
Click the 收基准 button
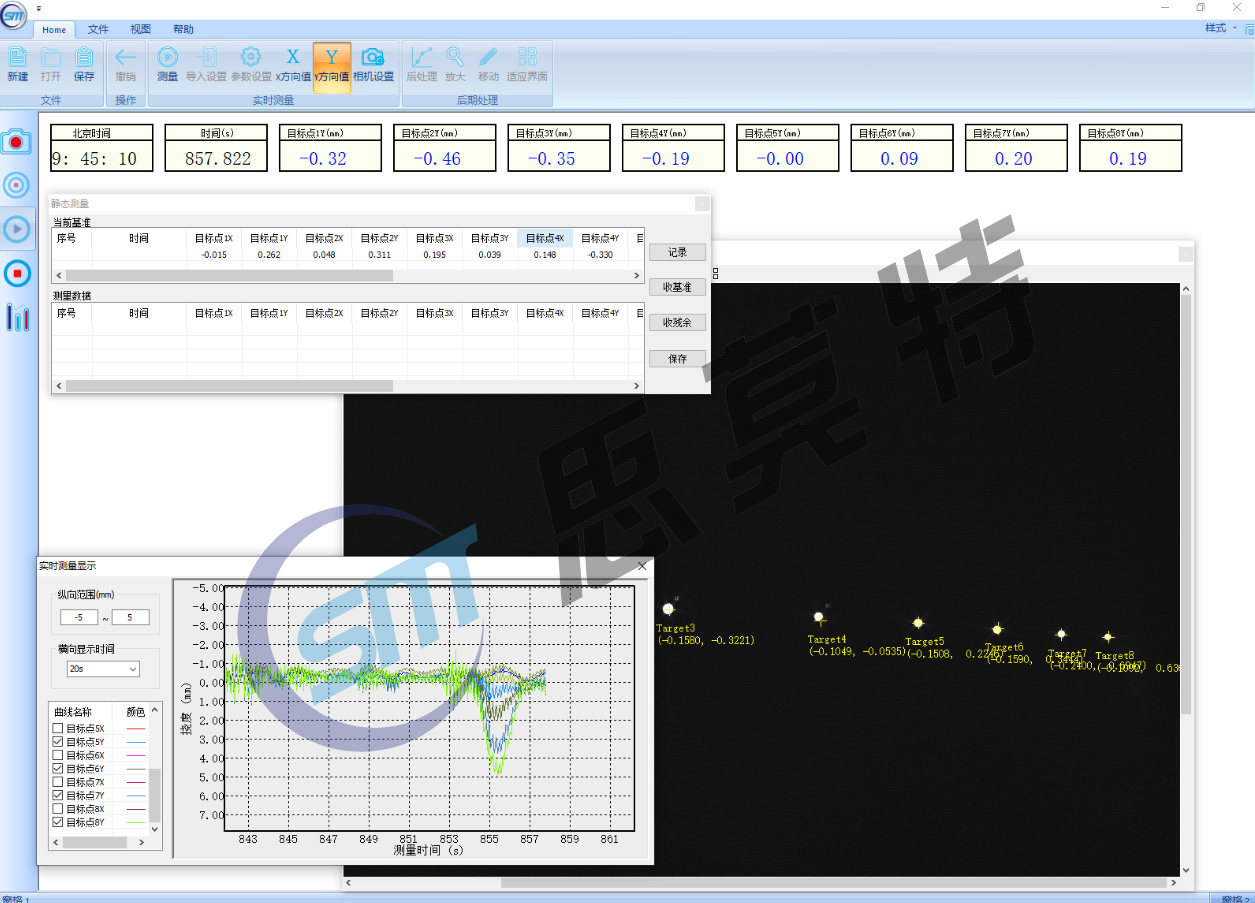[677, 287]
